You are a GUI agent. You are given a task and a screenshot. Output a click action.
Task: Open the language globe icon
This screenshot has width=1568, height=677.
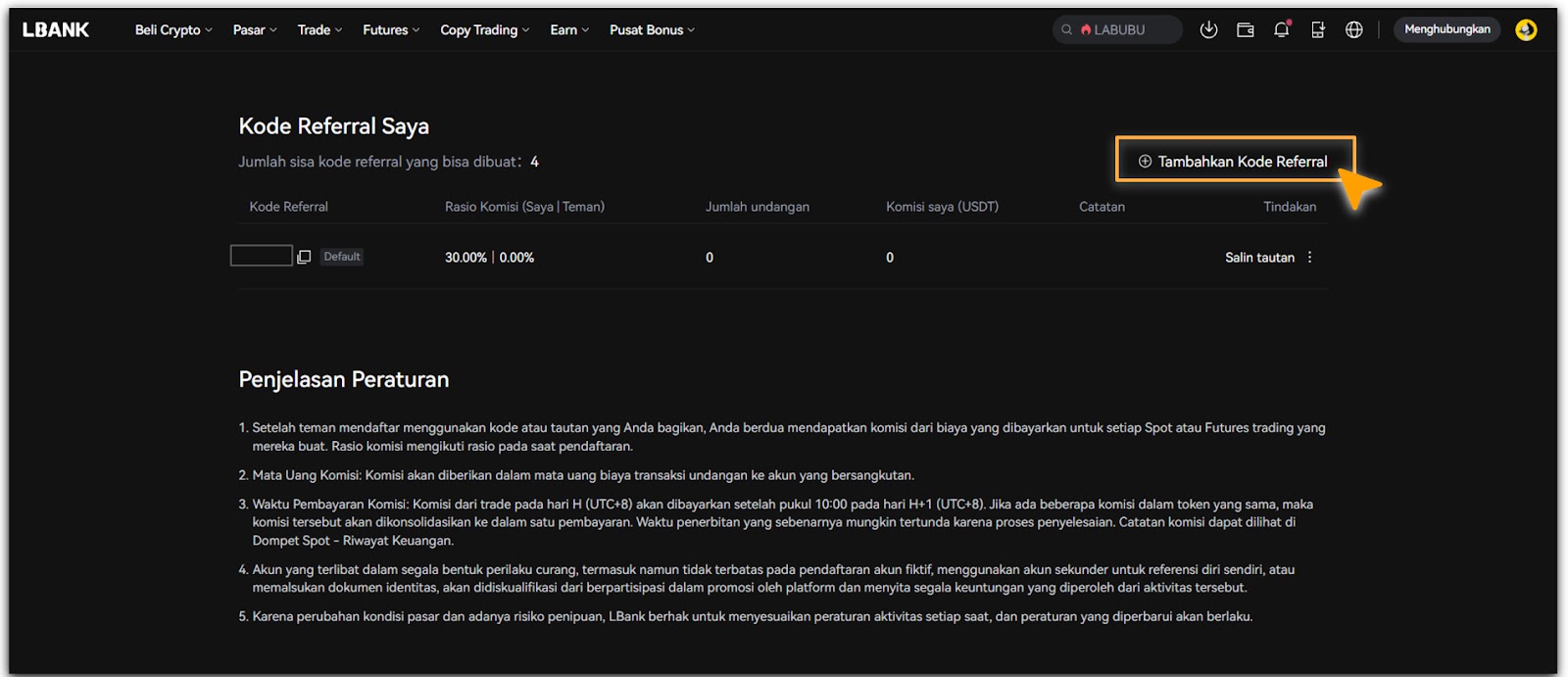(x=1353, y=30)
